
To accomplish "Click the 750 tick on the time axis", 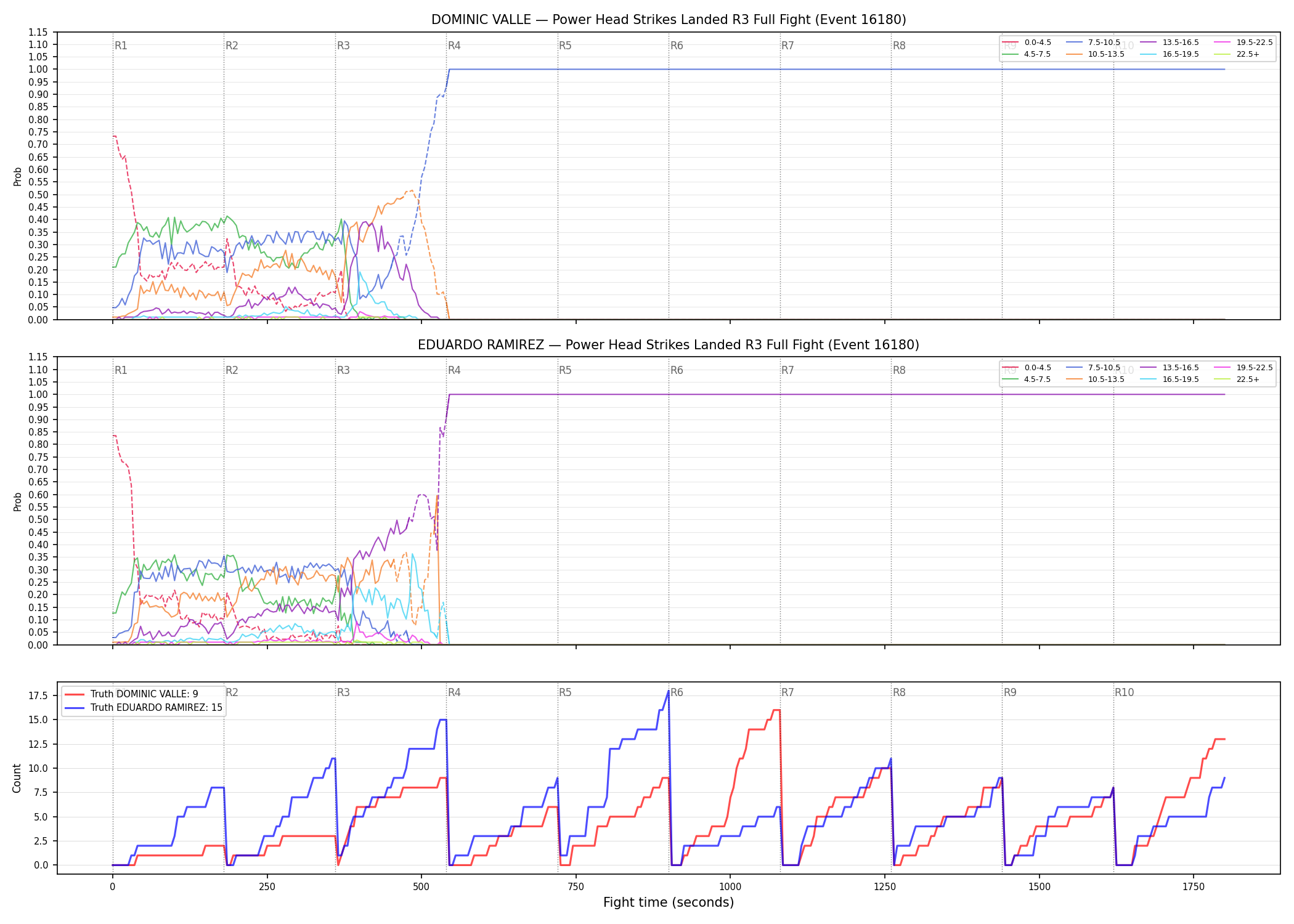I will (576, 887).
